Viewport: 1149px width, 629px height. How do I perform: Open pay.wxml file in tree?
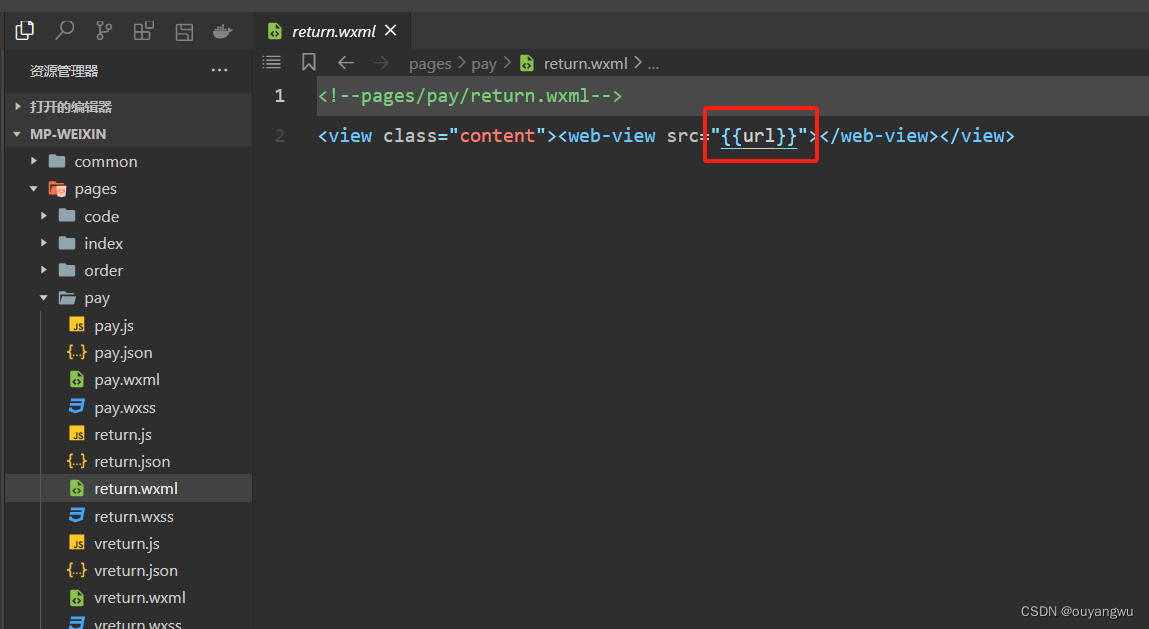coord(128,380)
